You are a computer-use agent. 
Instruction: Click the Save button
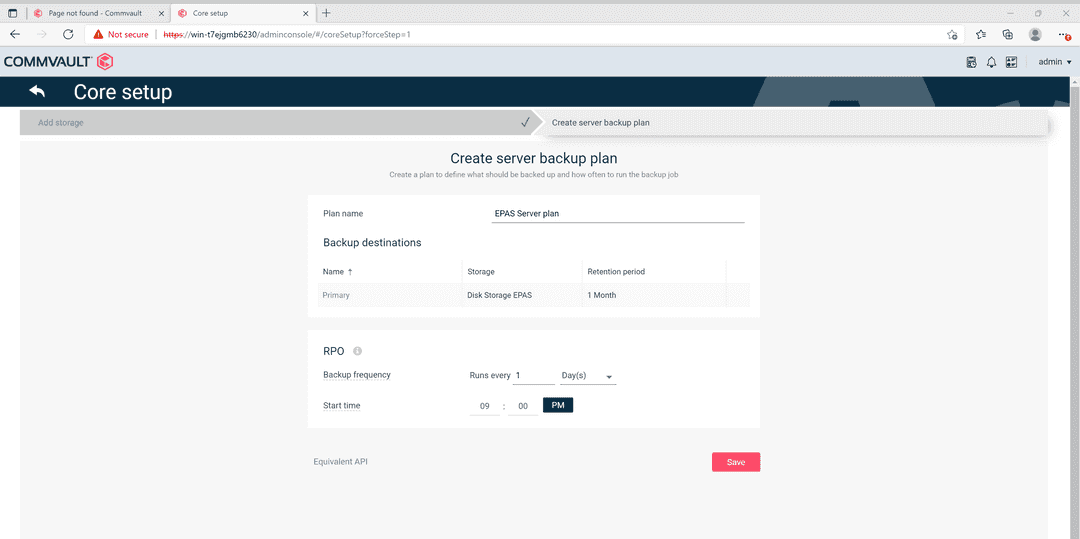735,462
